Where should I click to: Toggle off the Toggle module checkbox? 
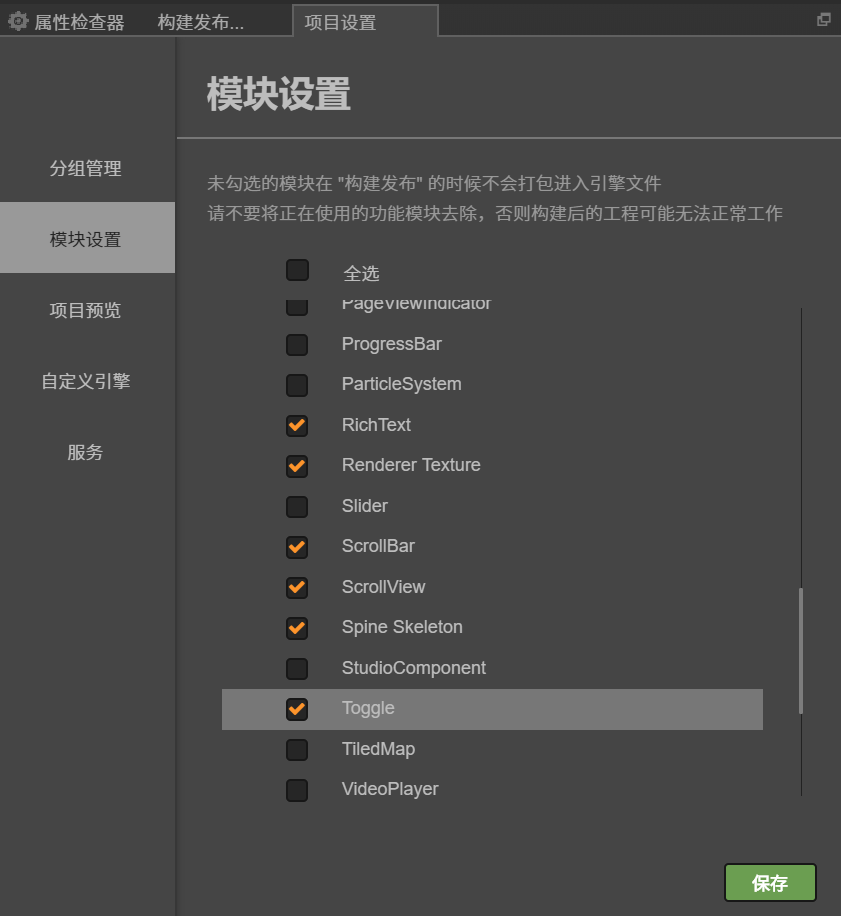pos(297,709)
